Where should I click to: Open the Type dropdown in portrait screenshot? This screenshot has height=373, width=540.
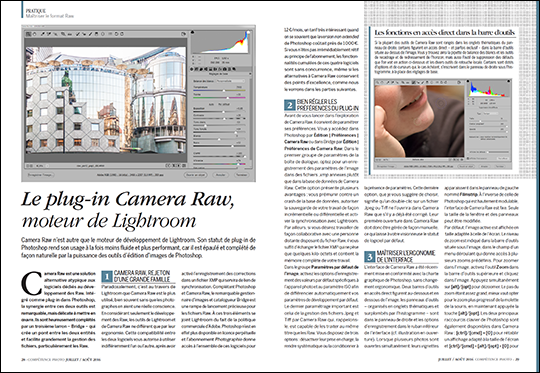pos(491,114)
